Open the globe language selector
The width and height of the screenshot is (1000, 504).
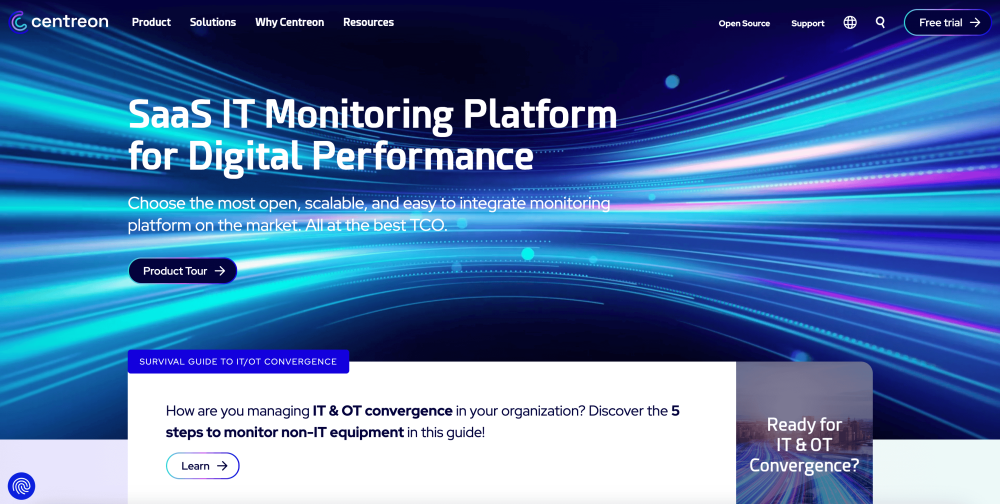[850, 22]
